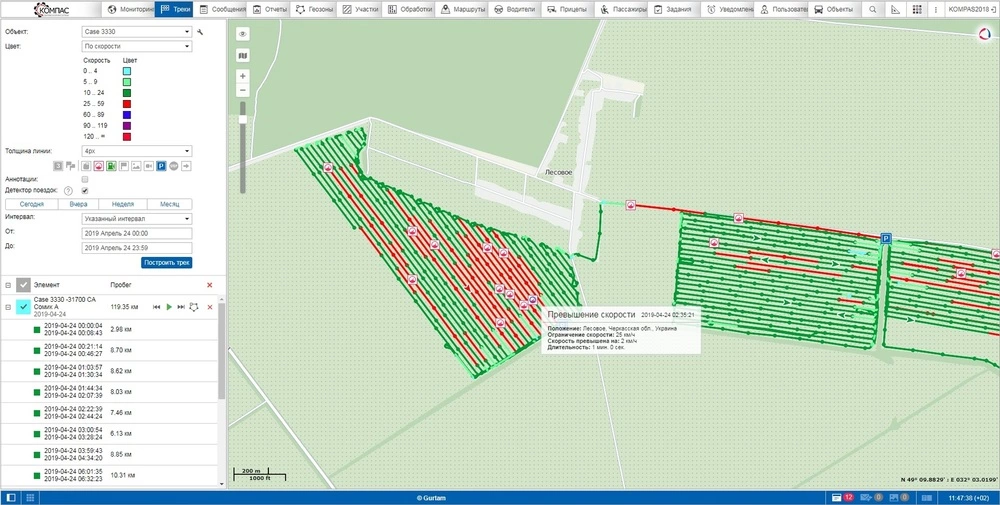Click the blue parking marker on the map

(885, 237)
